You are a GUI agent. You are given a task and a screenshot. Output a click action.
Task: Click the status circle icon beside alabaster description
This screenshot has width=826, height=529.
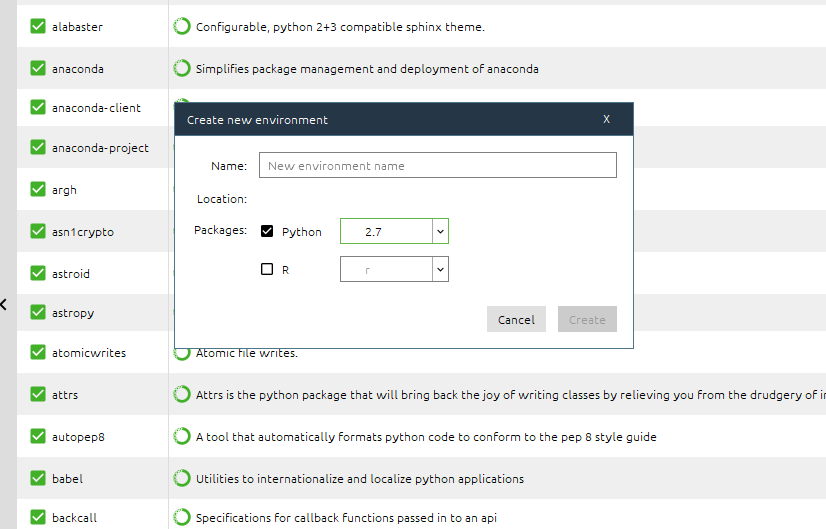[182, 27]
